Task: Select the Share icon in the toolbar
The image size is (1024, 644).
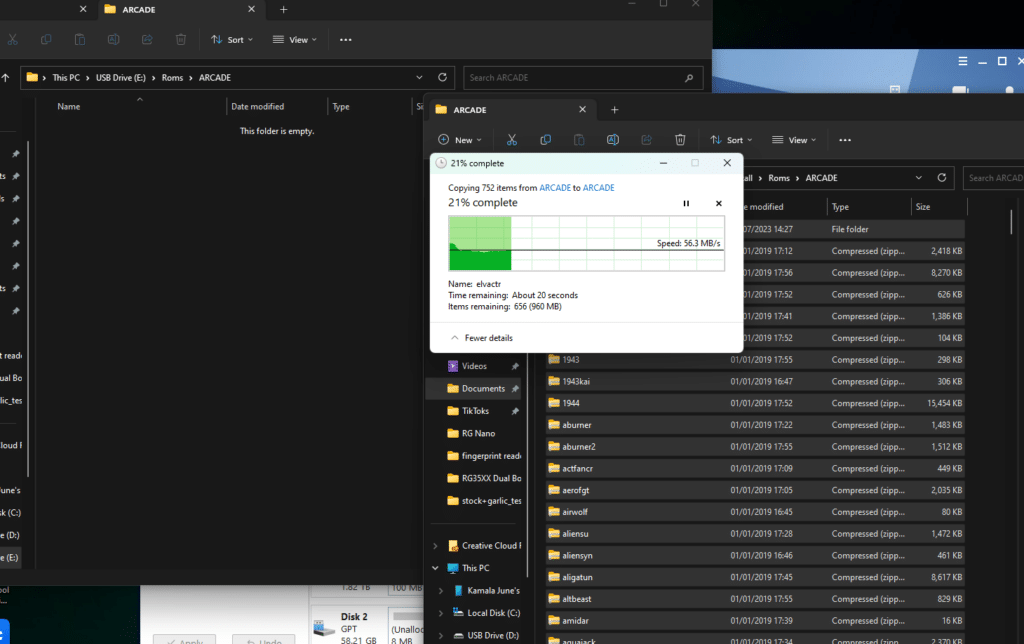Action: (646, 139)
